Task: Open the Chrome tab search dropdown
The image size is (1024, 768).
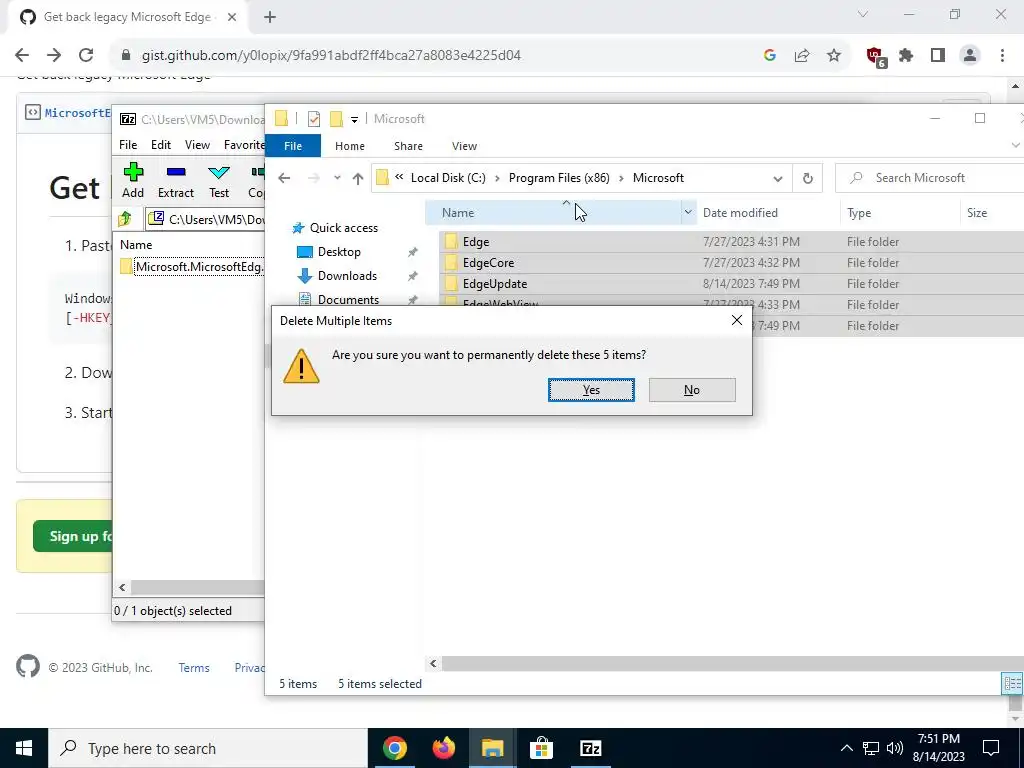Action: coord(863,14)
